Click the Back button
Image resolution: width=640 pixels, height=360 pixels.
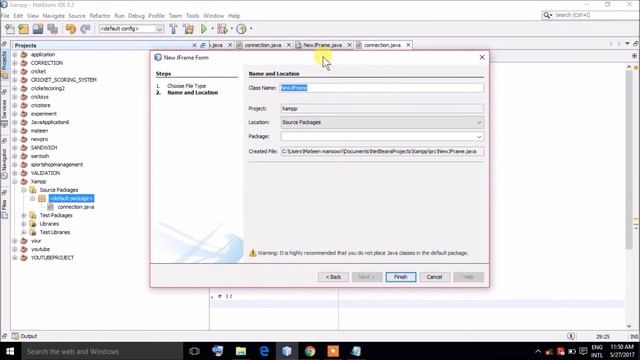tap(333, 277)
